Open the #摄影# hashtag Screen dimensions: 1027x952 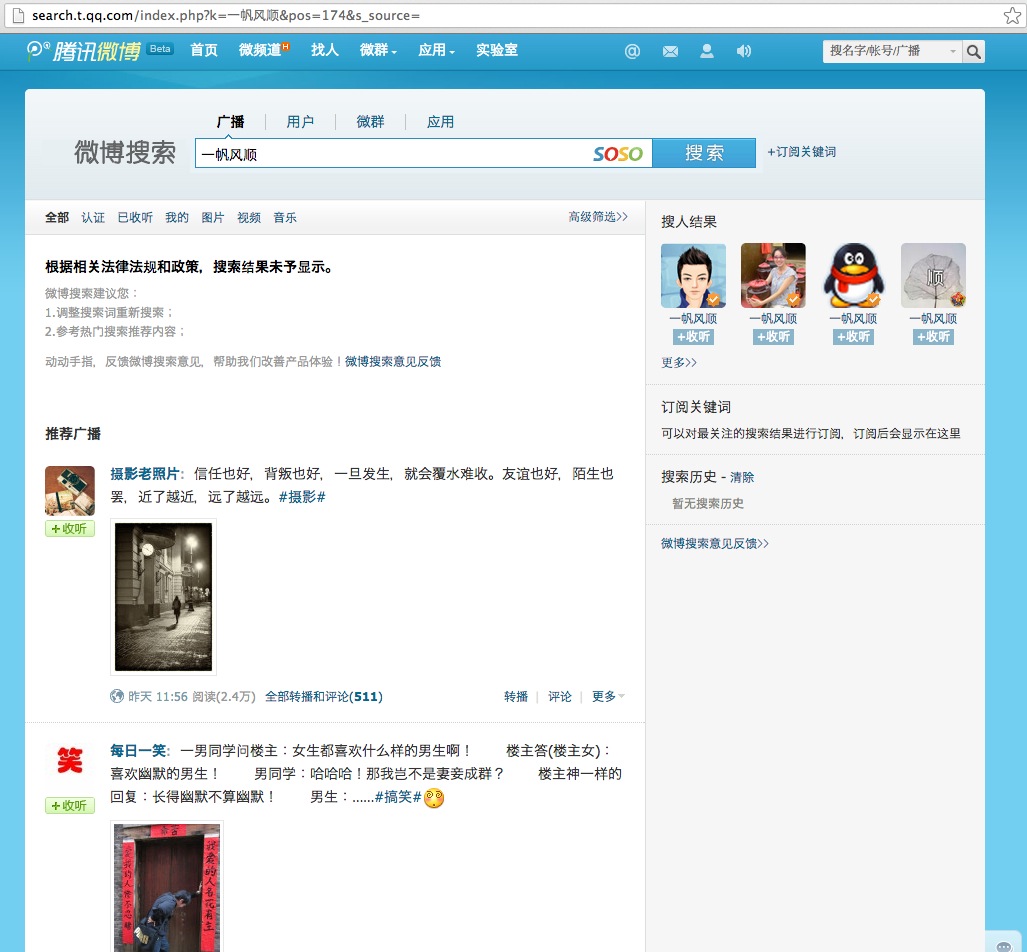click(x=302, y=497)
